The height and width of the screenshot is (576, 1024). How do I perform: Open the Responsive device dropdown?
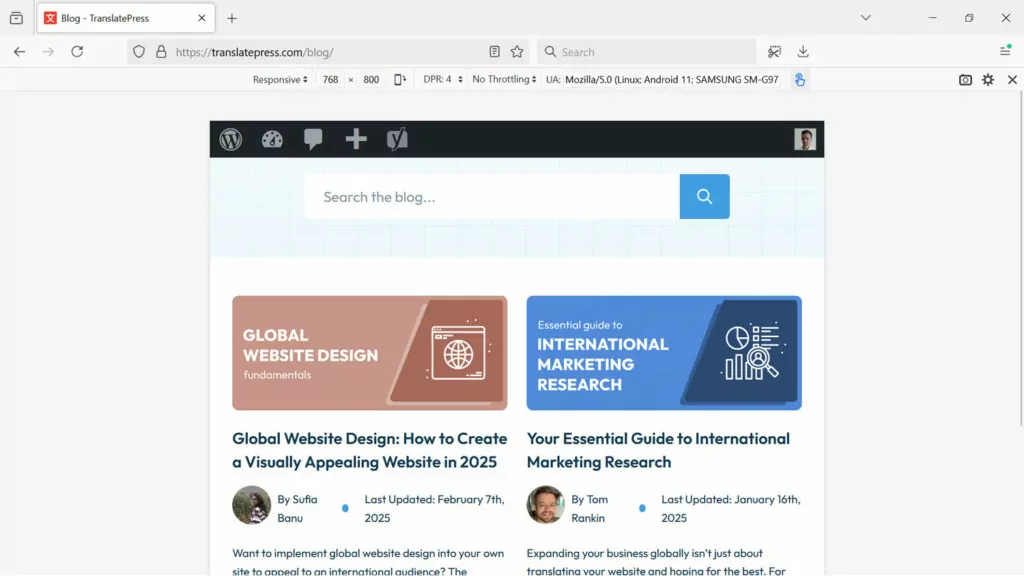280,80
